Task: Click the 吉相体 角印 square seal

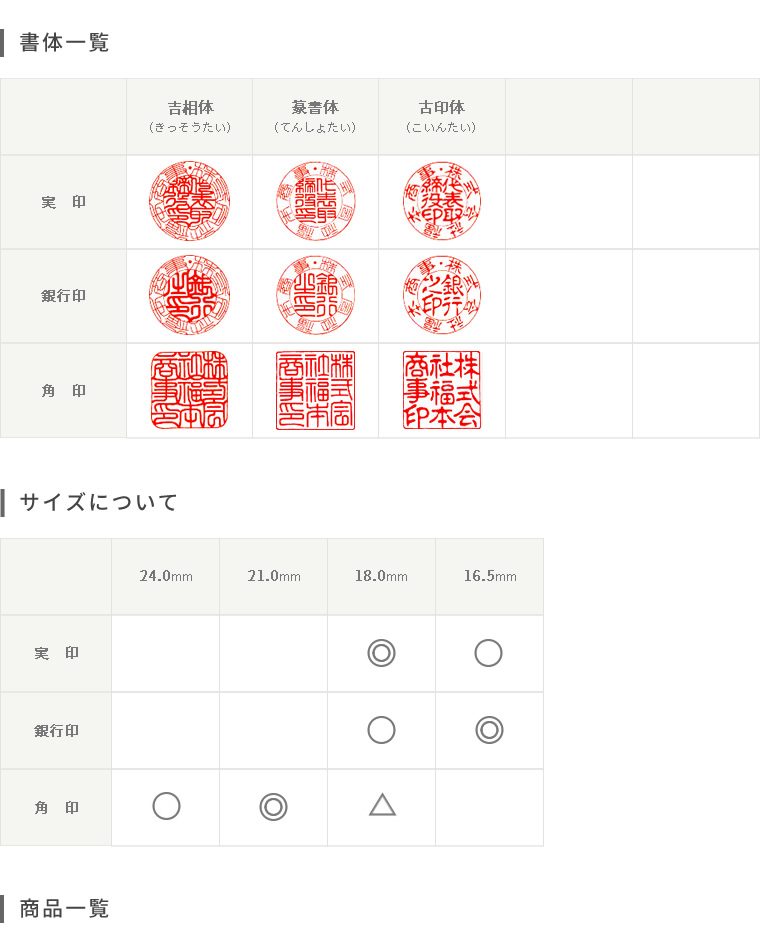Action: click(189, 390)
